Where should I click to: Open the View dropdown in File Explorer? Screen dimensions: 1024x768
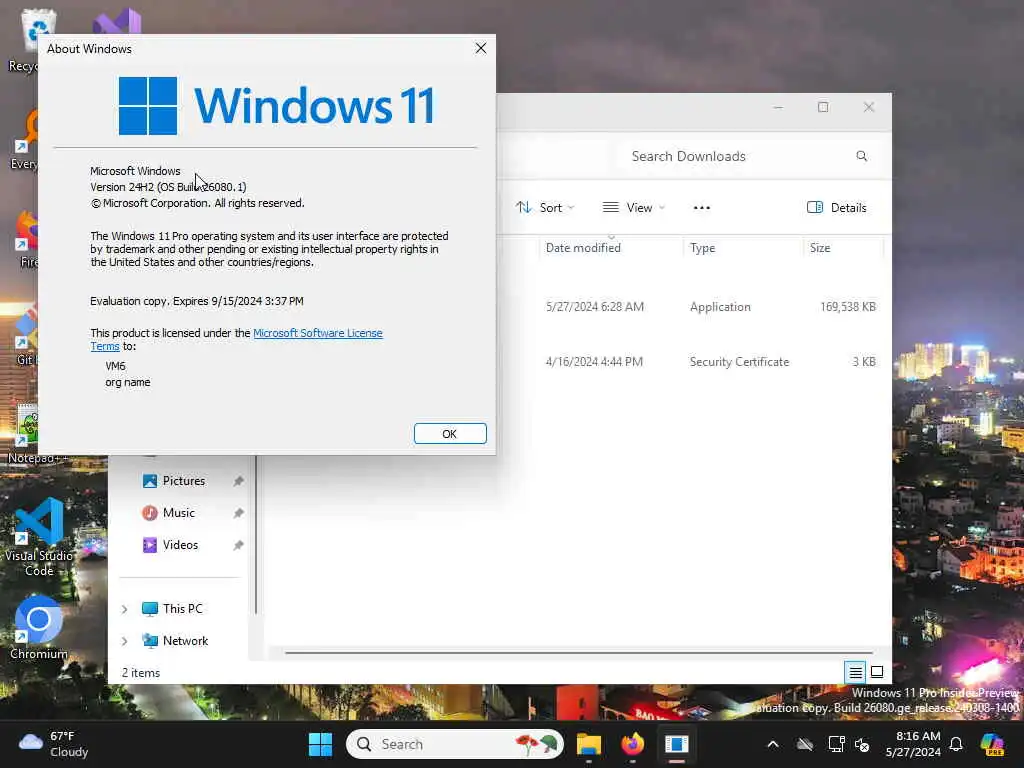point(633,208)
